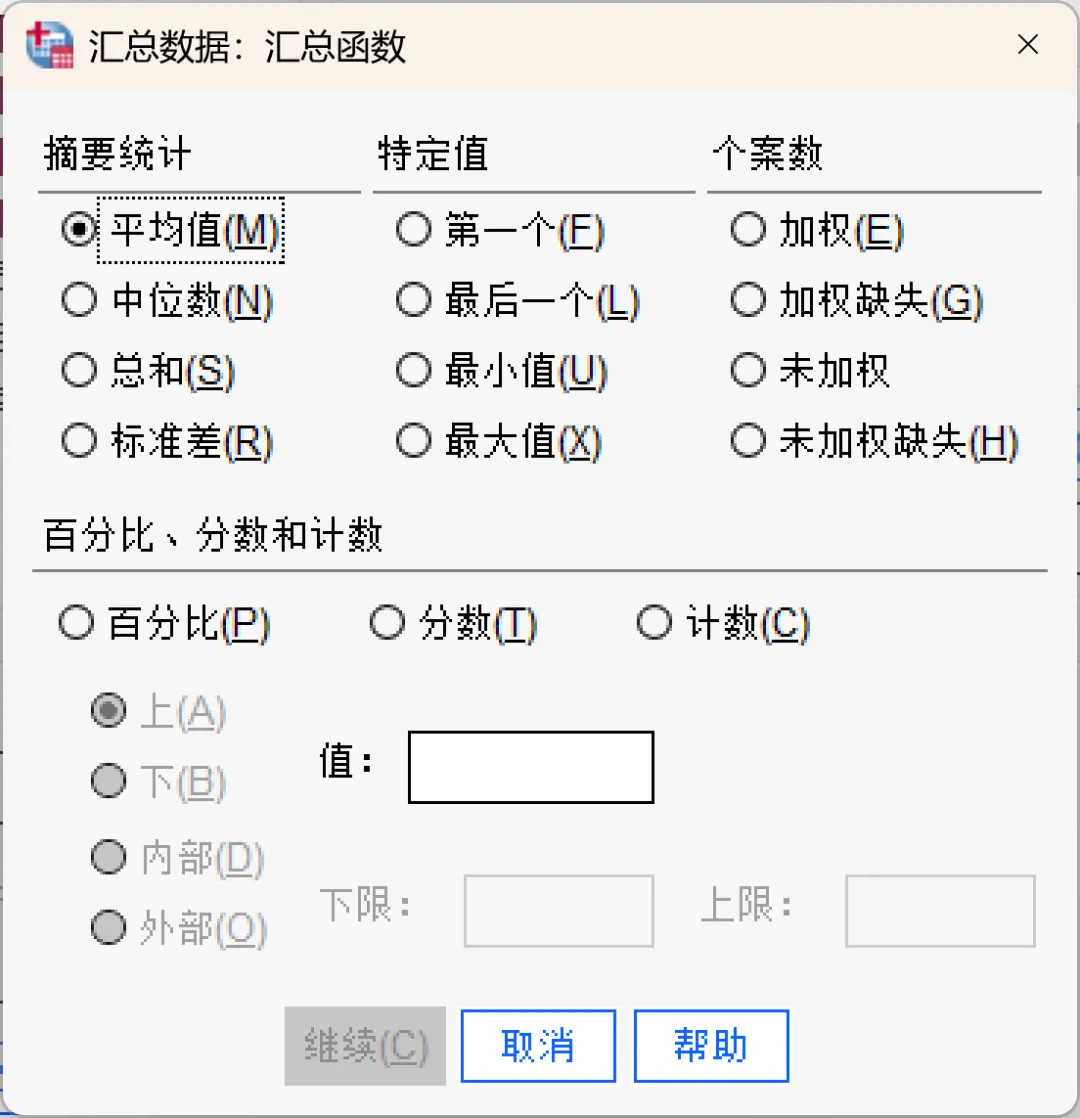Viewport: 1080px width, 1118px height.
Task: Click the 值 input field
Action: point(530,767)
